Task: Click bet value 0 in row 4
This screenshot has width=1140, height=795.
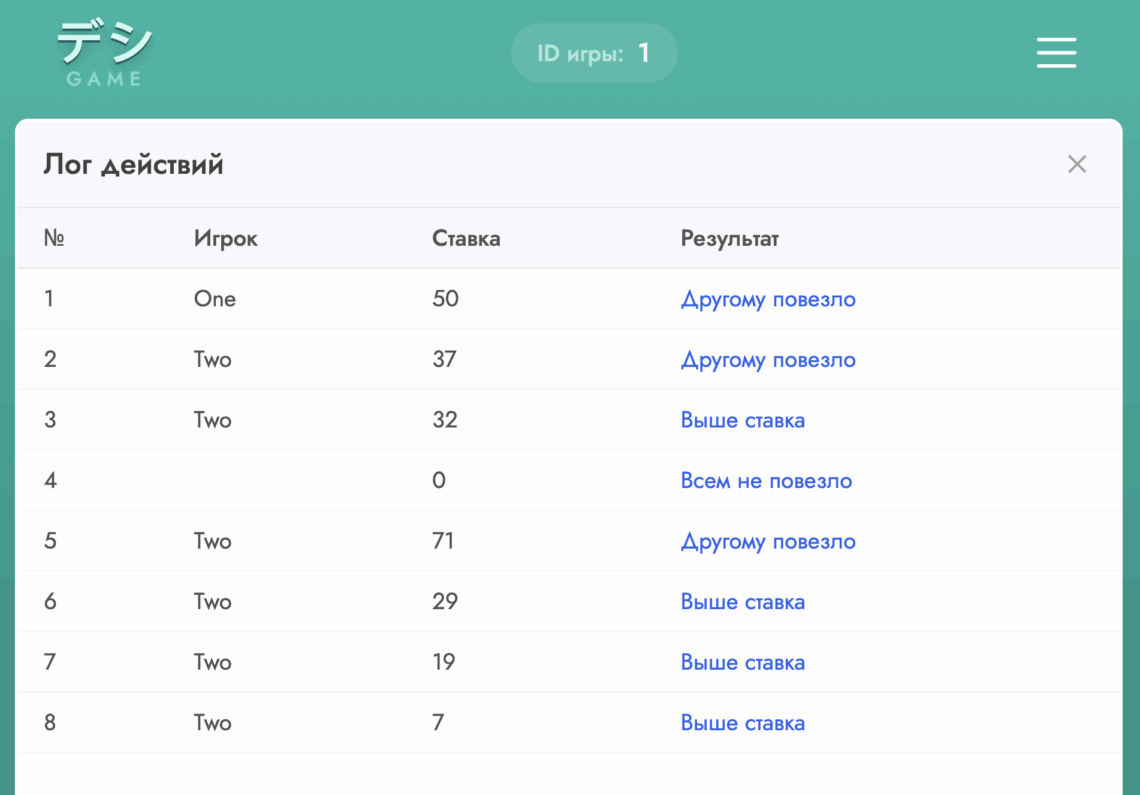Action: coord(439,481)
